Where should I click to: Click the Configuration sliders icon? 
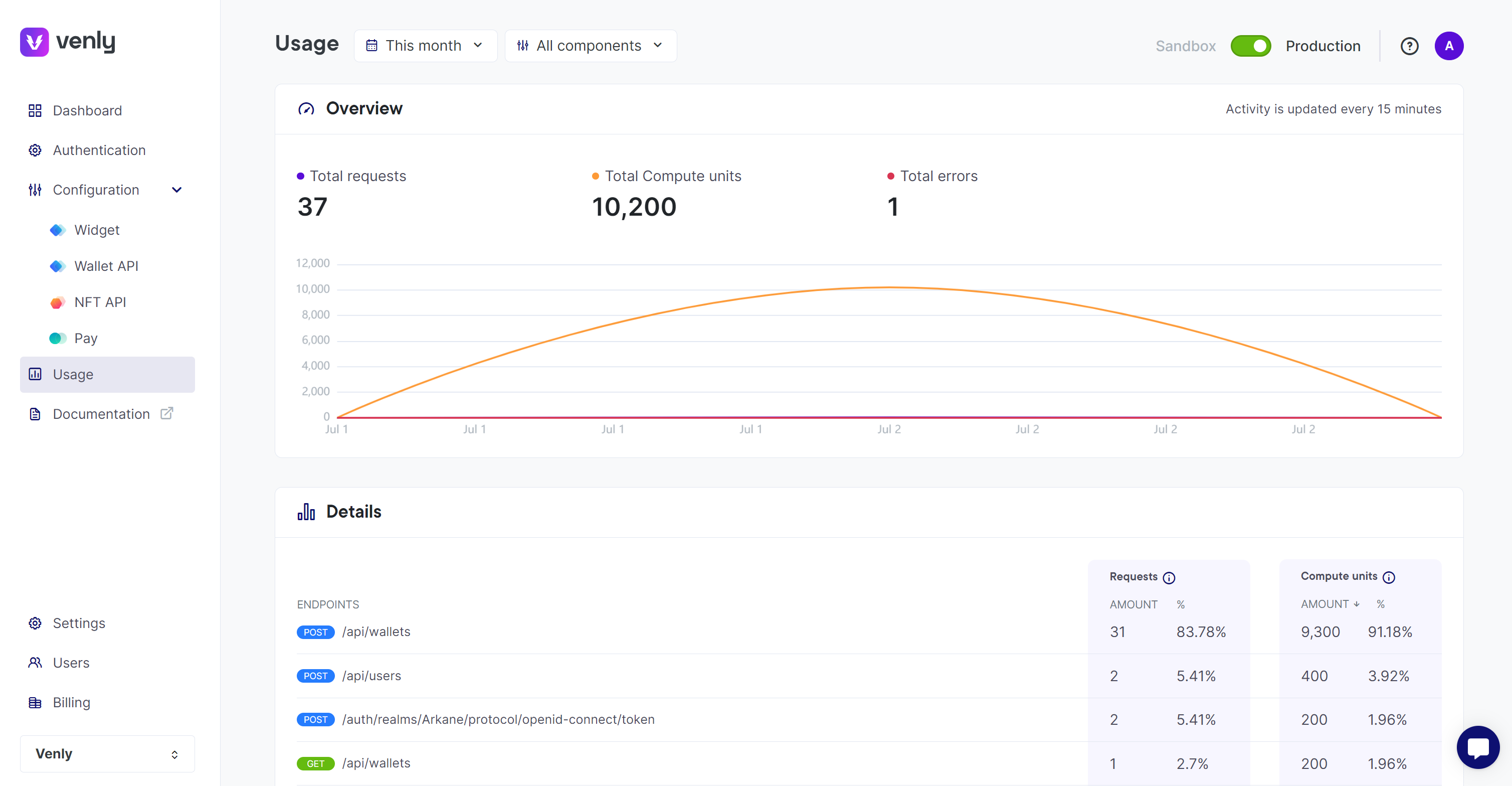click(35, 190)
